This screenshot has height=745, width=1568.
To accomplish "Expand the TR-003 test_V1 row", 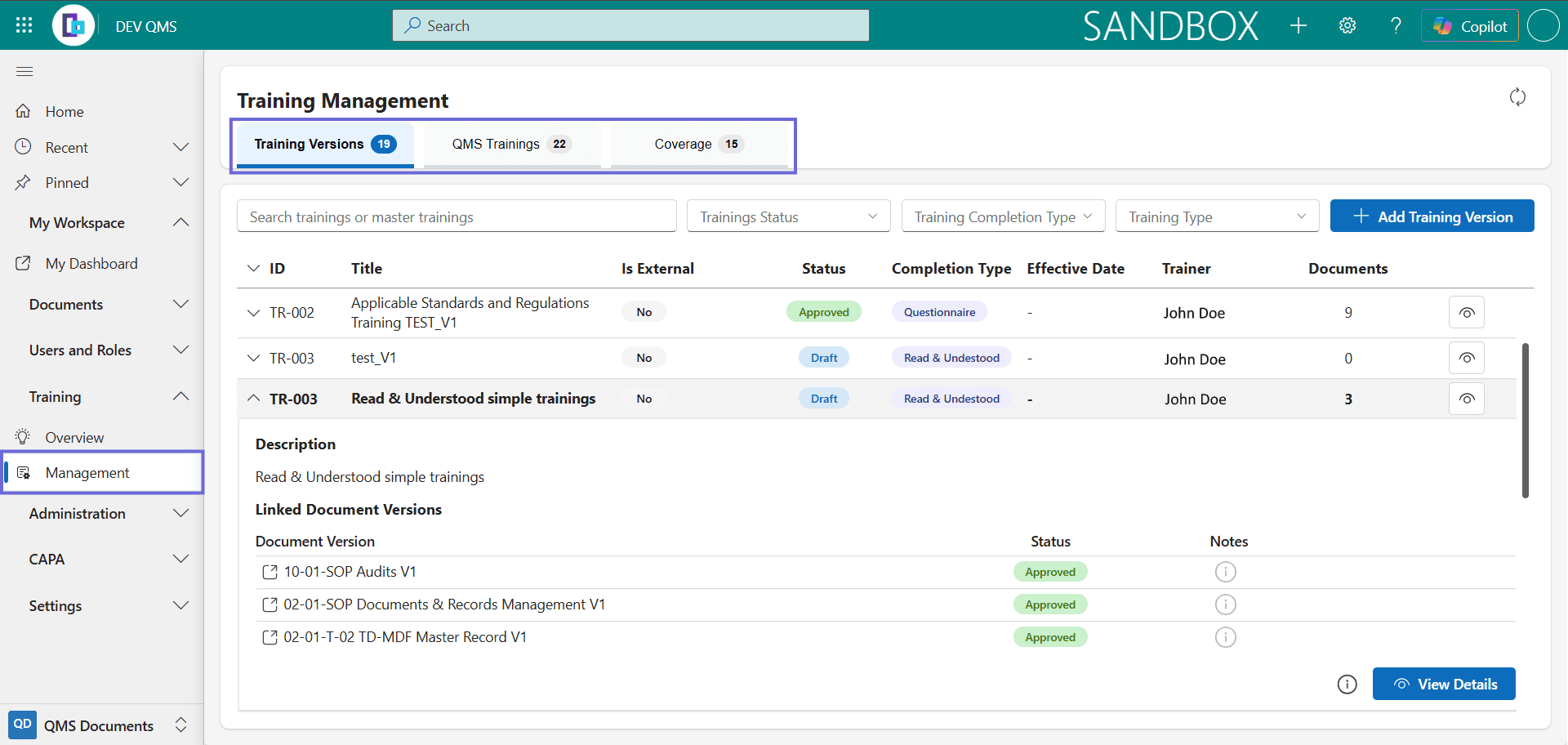I will click(253, 358).
